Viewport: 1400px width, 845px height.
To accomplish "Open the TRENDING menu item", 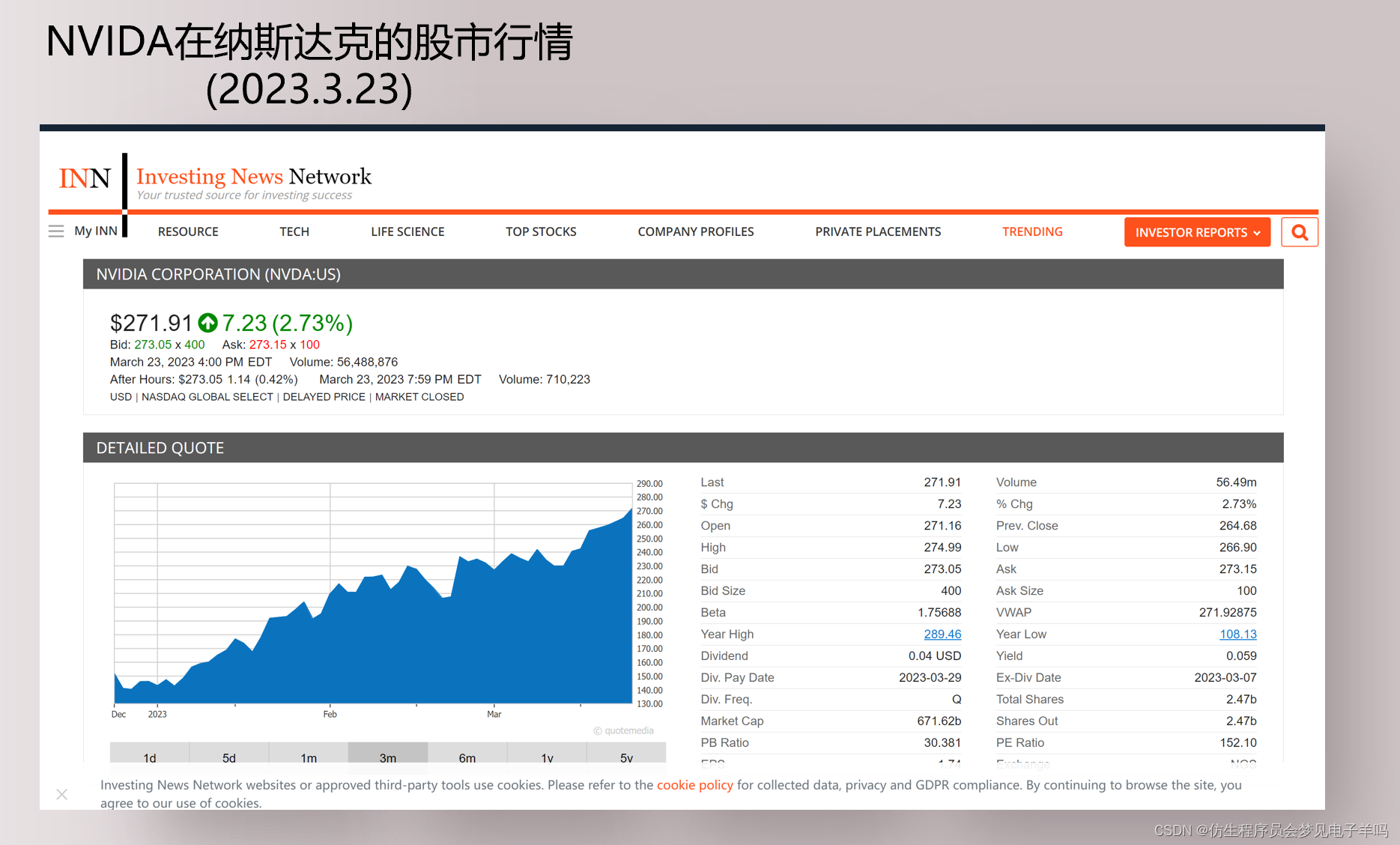I will pos(1032,231).
